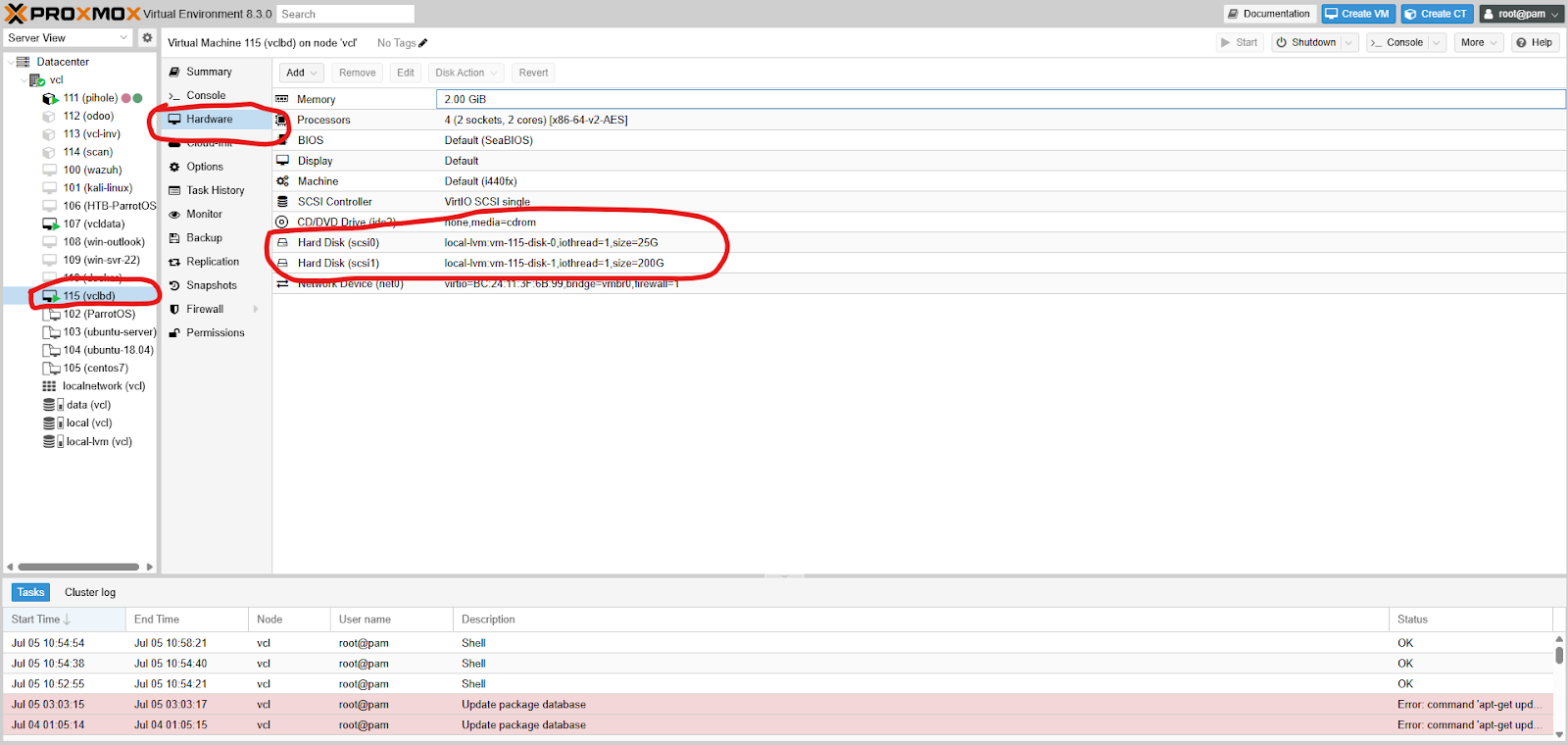
Task: Click the Create CT button
Action: click(1437, 14)
